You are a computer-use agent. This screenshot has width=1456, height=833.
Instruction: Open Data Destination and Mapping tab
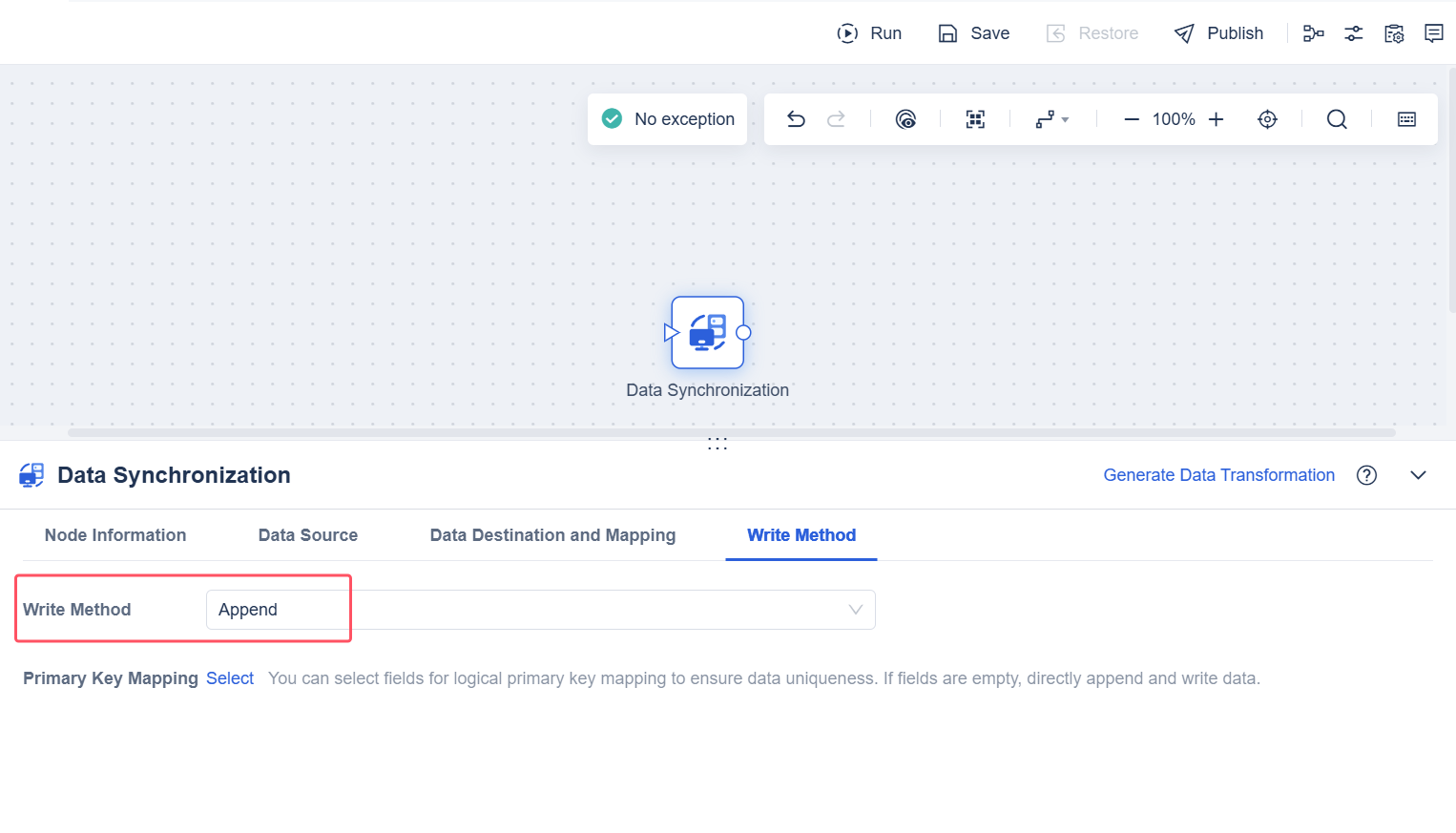(552, 535)
